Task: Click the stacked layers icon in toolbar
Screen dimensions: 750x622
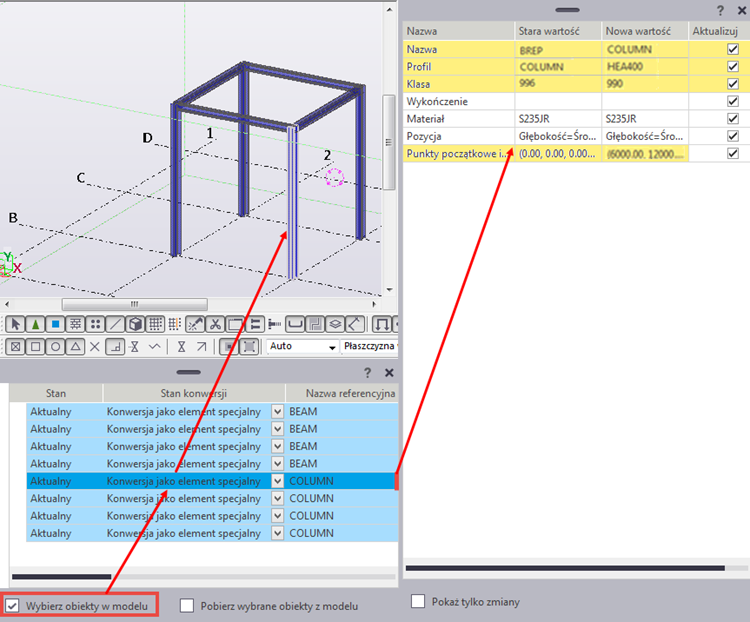Action: point(335,324)
